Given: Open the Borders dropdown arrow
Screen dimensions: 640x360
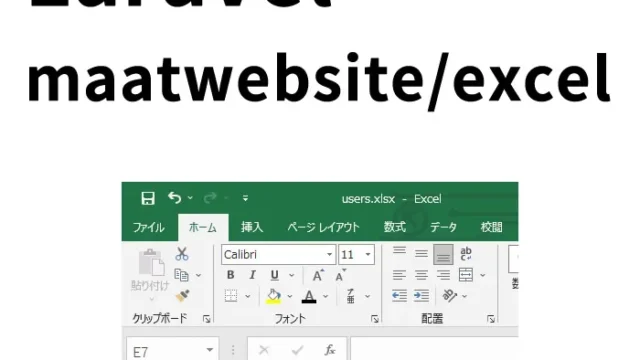Looking at the screenshot, I should [247, 296].
